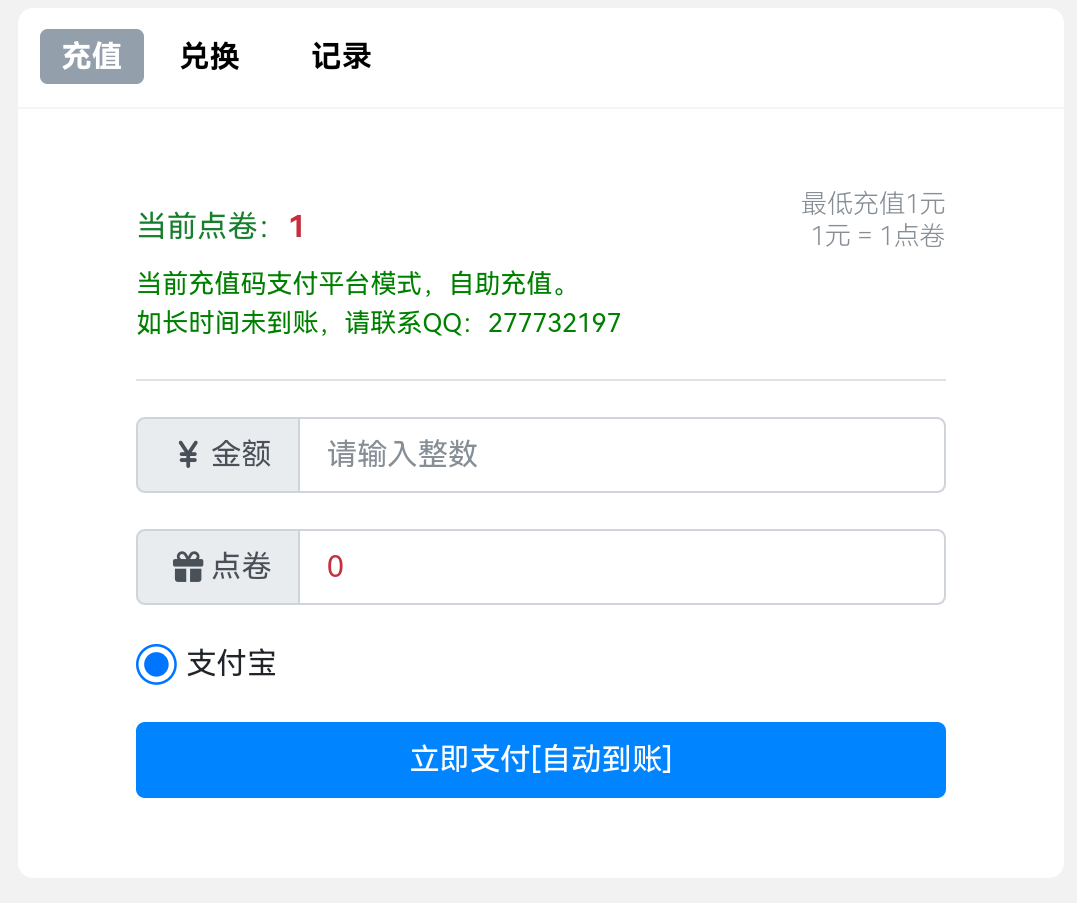Click the 点卷 label next to gift
Image resolution: width=1077 pixels, height=903 pixels.
click(x=242, y=567)
